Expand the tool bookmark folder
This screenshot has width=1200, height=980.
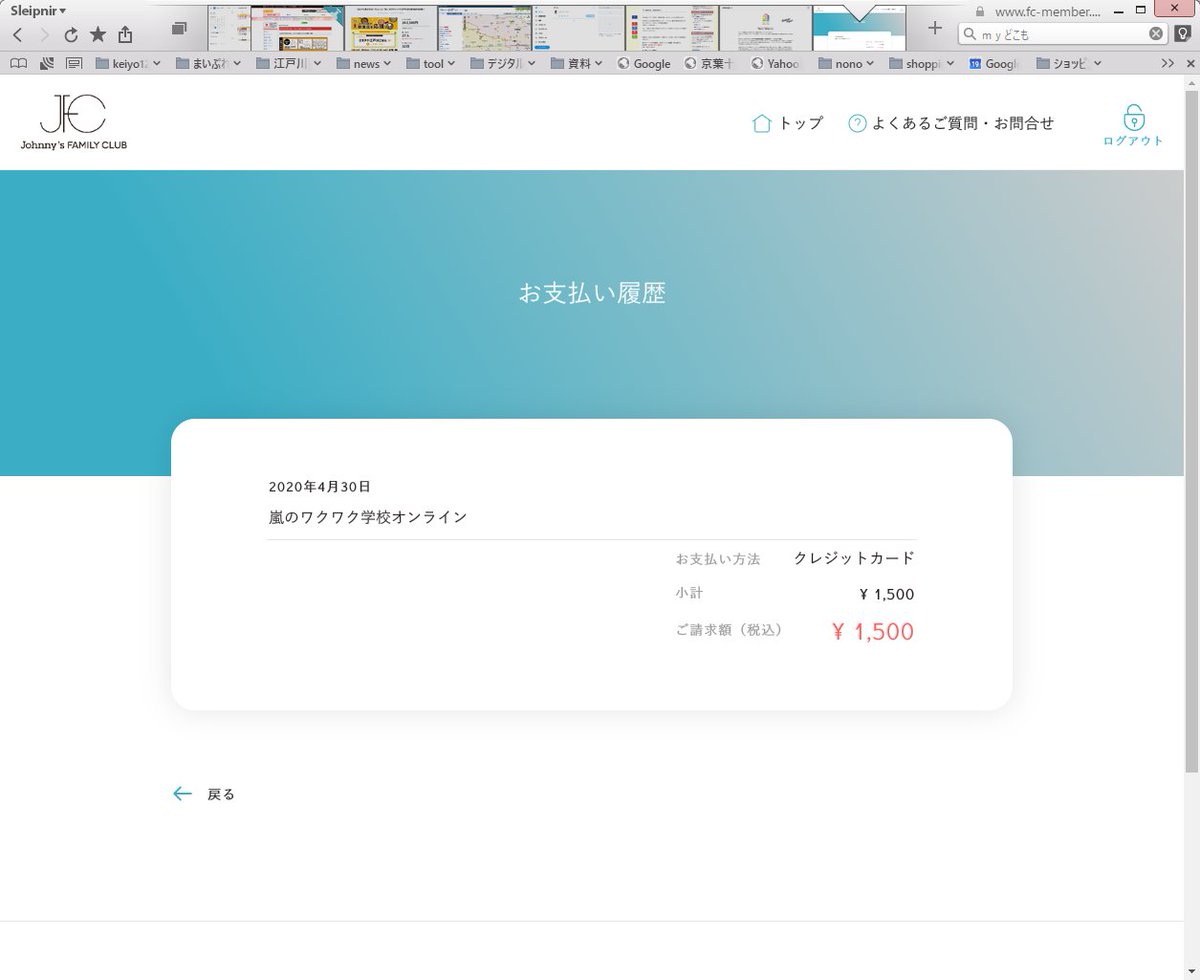coord(430,63)
